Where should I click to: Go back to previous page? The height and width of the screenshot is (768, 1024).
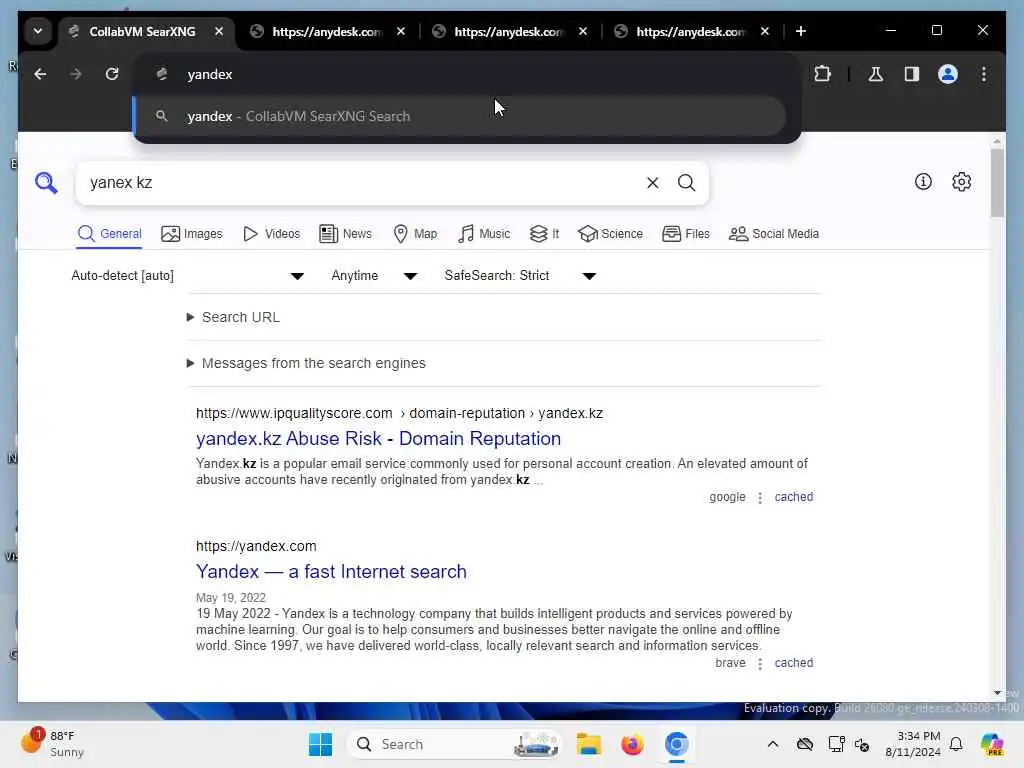tap(40, 74)
